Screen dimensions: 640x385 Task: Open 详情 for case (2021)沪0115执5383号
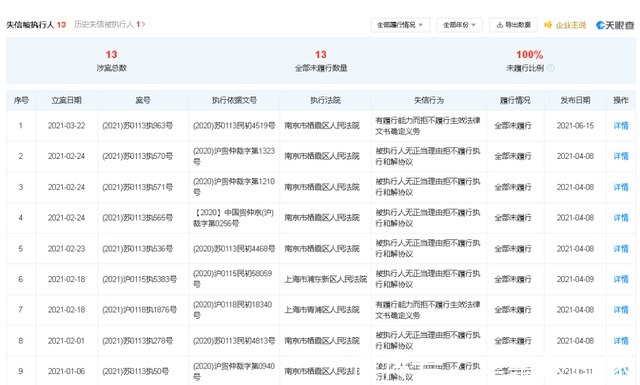click(x=621, y=279)
